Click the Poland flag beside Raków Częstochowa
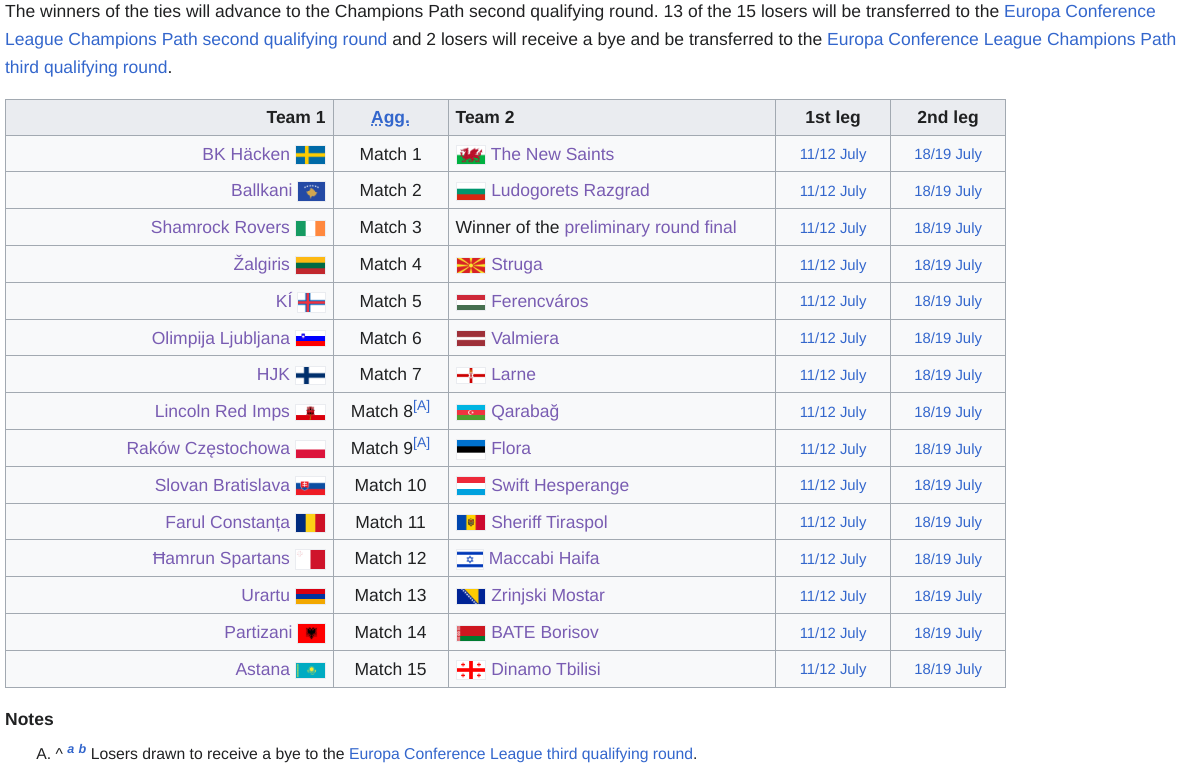This screenshot has width=1180, height=774. point(310,449)
